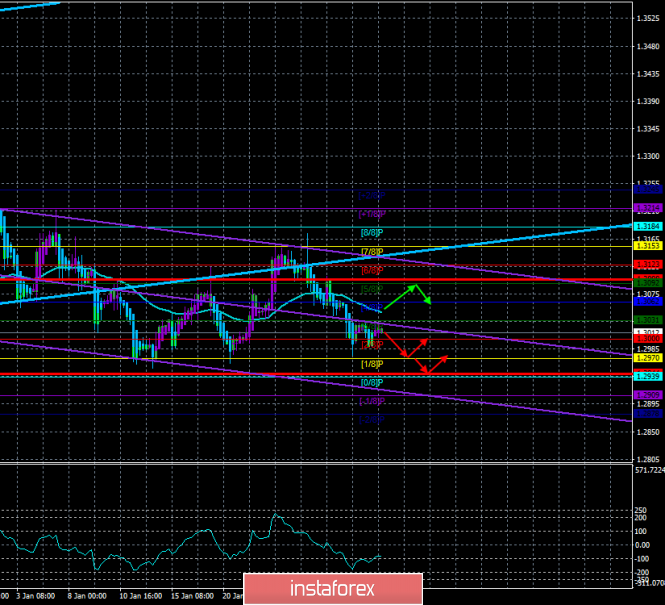
Task: Click the 1.3075 price axis label
Action: coord(648,294)
